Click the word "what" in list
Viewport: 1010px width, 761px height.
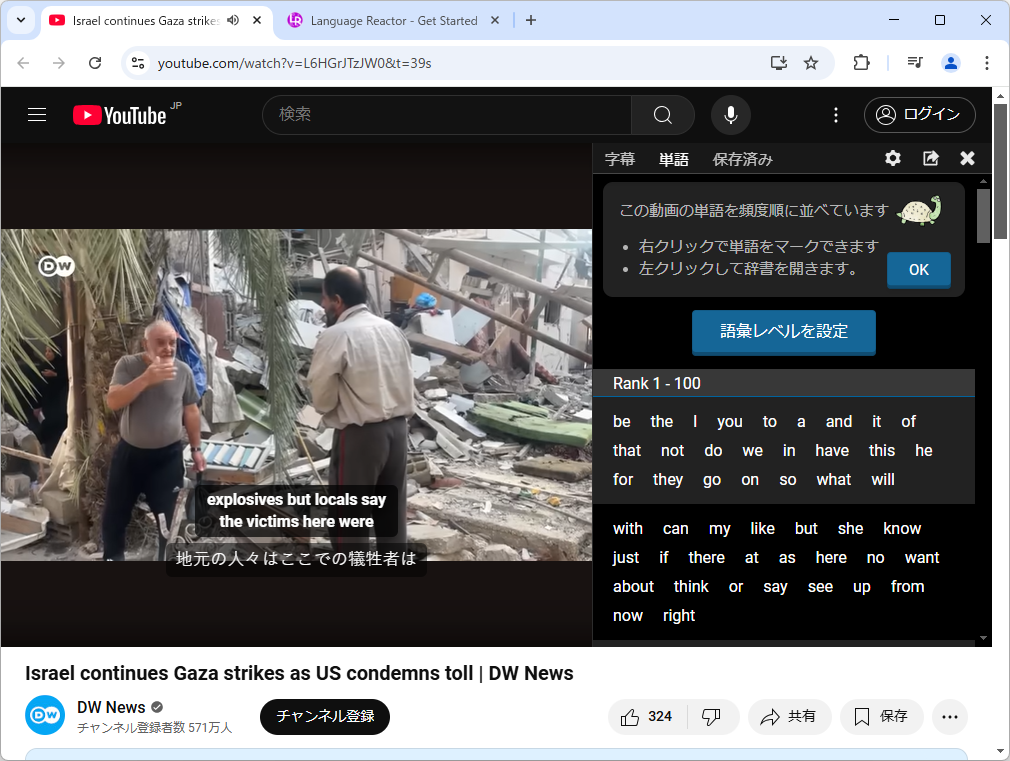click(834, 480)
